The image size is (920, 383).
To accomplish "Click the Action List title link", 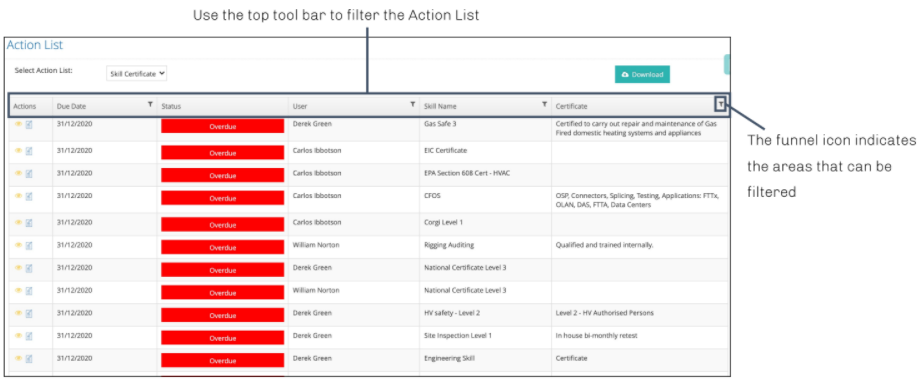I will point(35,45).
